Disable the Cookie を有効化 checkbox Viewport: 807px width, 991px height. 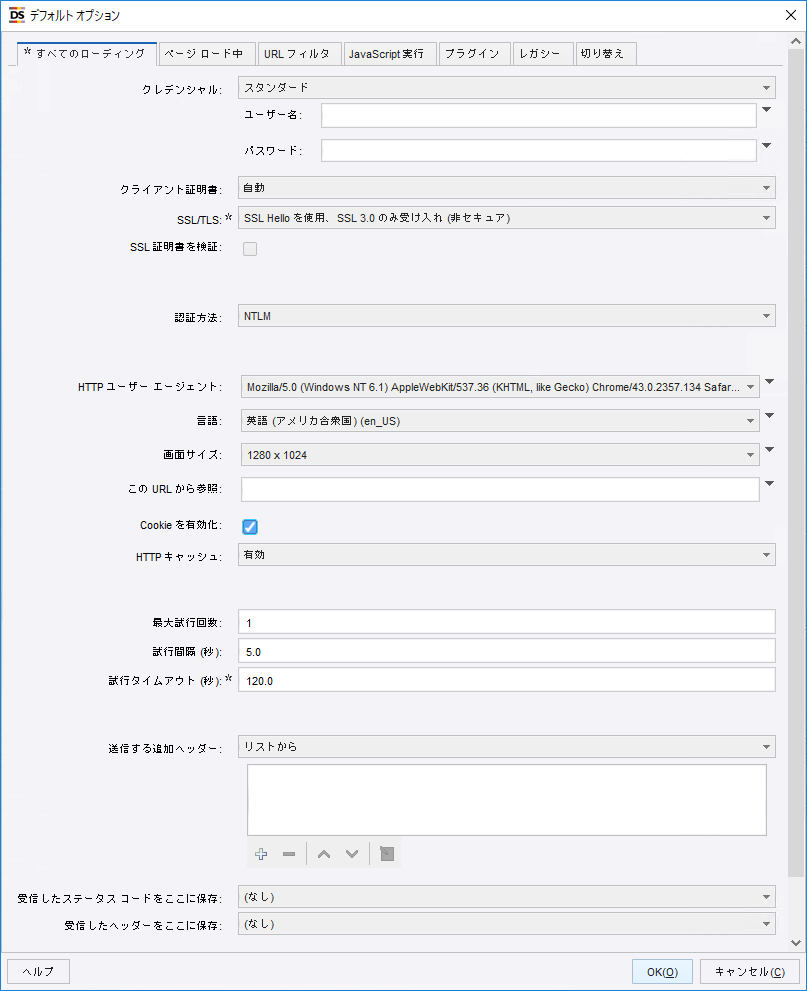[x=250, y=526]
